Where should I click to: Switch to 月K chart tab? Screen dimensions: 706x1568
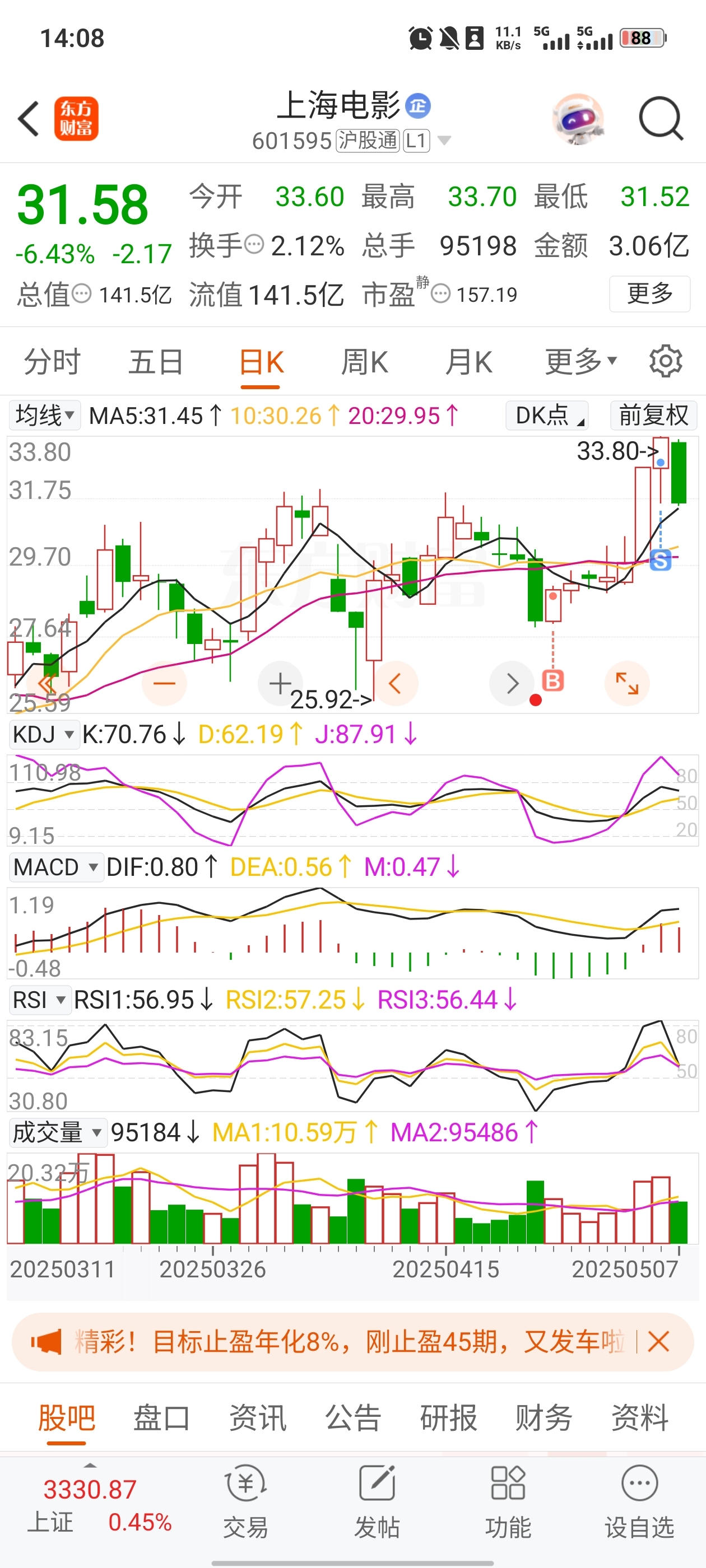click(468, 362)
